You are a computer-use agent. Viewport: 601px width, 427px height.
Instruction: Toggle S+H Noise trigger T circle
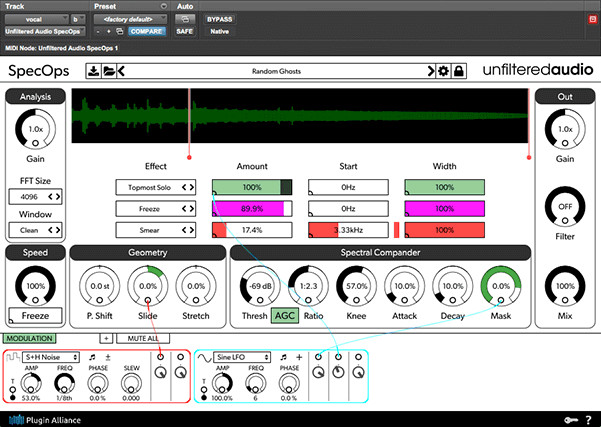point(13,389)
